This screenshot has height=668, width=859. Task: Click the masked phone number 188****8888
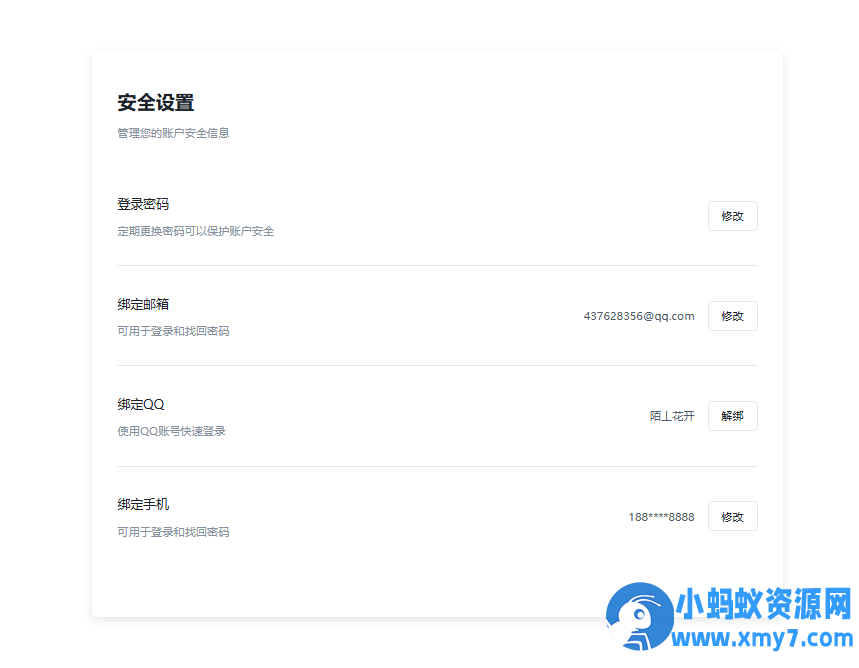661,517
